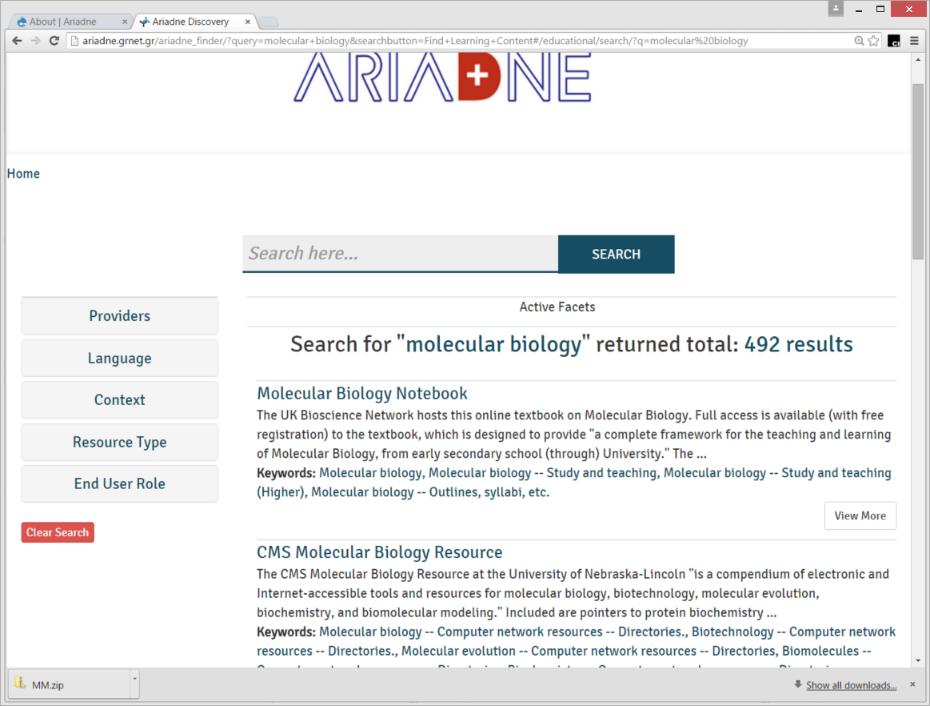
Task: Click the Active Facets heading text
Action: [x=557, y=307]
